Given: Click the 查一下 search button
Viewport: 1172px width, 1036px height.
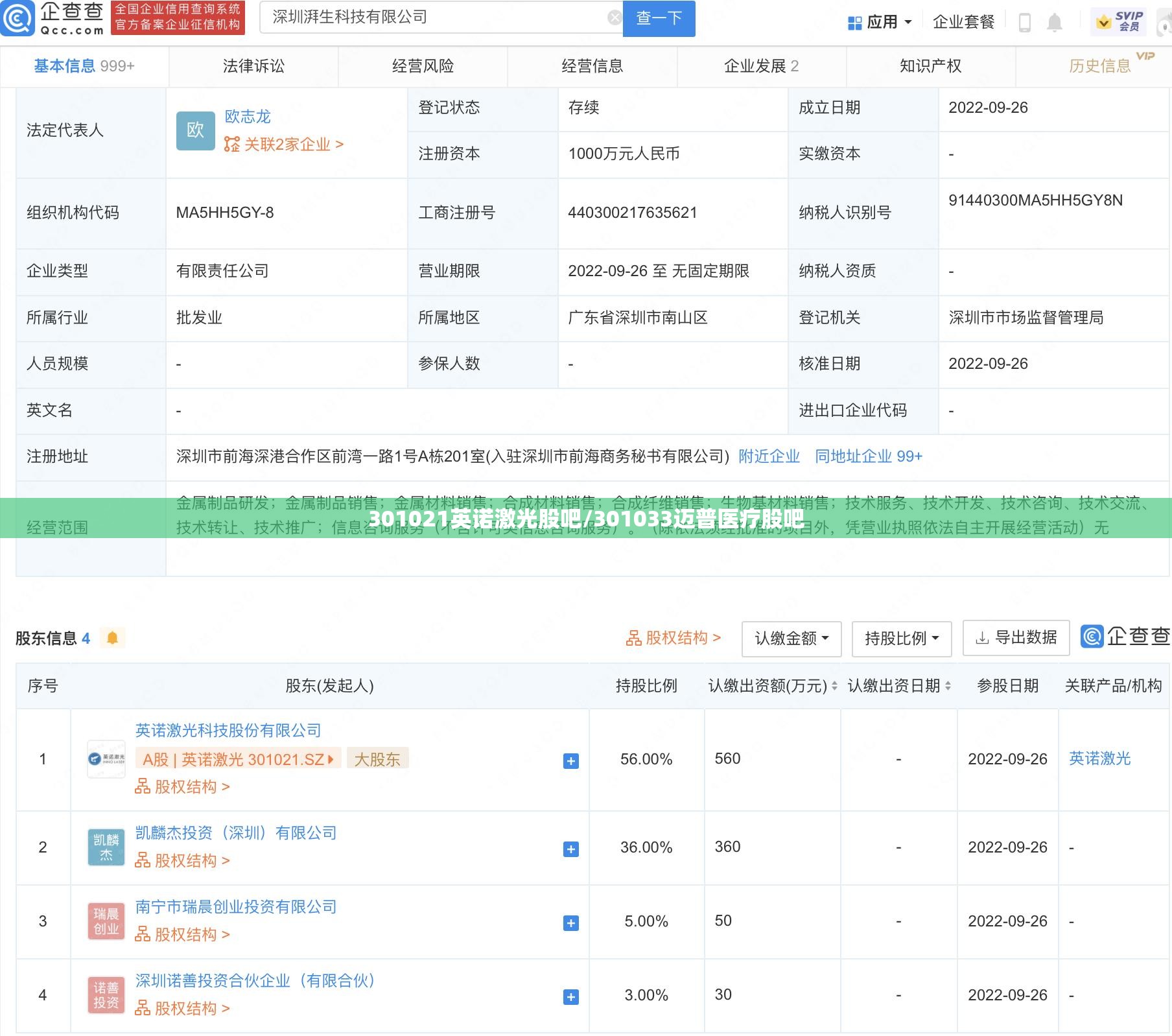Looking at the screenshot, I should click(659, 18).
